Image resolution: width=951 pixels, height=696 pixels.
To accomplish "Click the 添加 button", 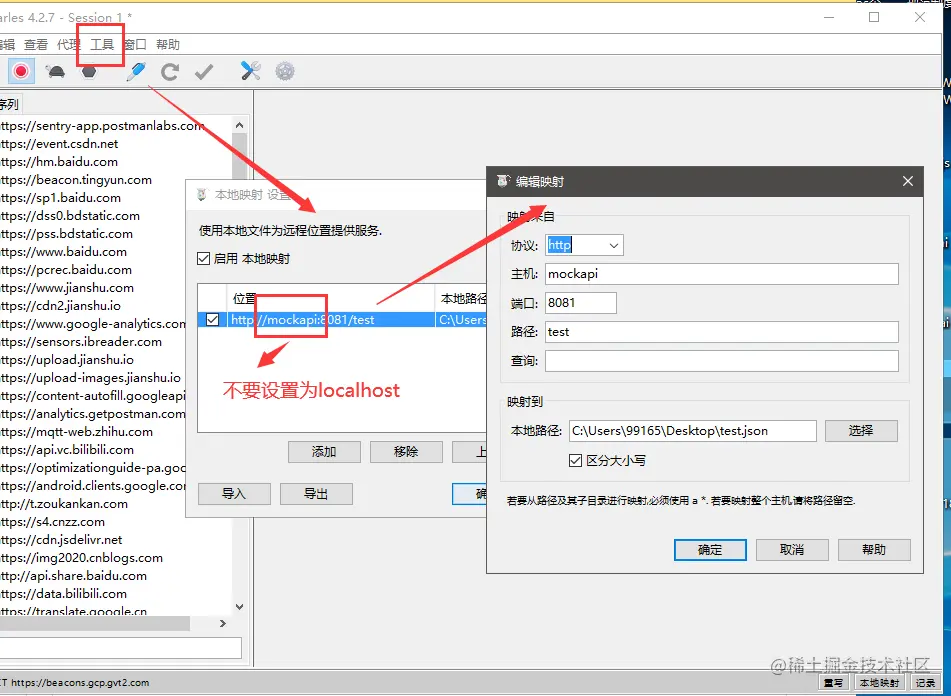I will point(324,452).
